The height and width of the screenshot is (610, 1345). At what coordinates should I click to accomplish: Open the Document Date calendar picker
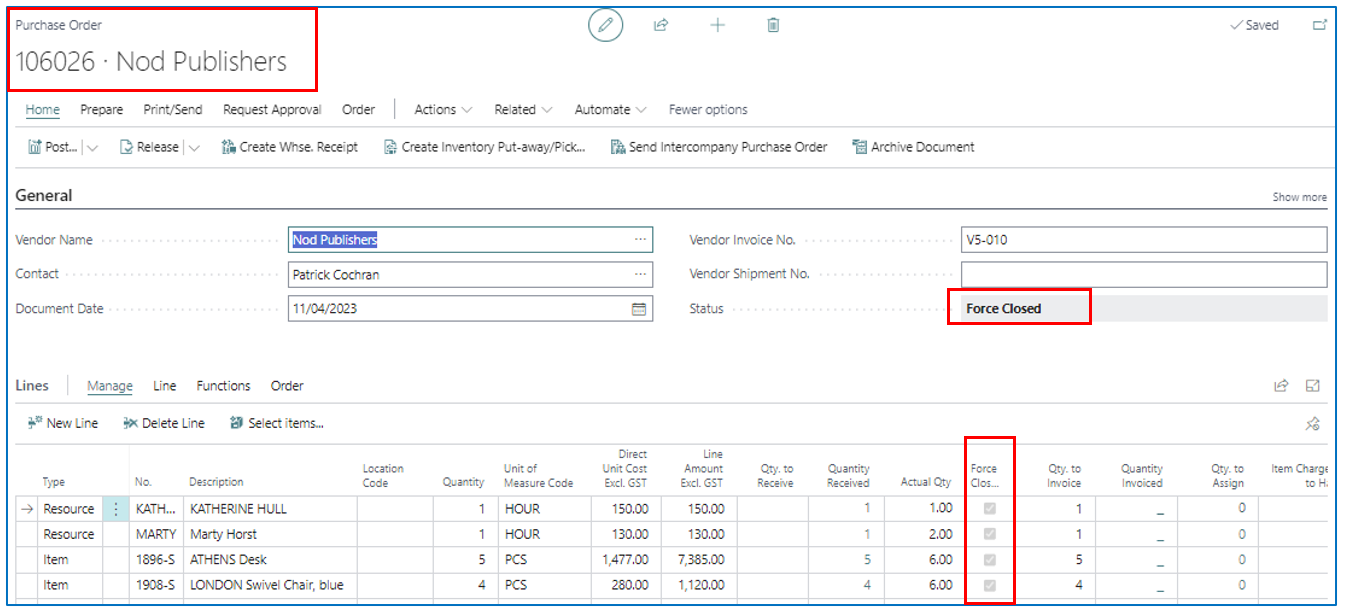coord(639,309)
